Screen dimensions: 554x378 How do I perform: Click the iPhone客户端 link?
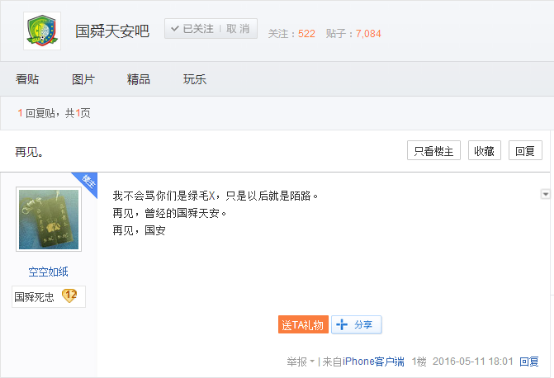tap(373, 361)
